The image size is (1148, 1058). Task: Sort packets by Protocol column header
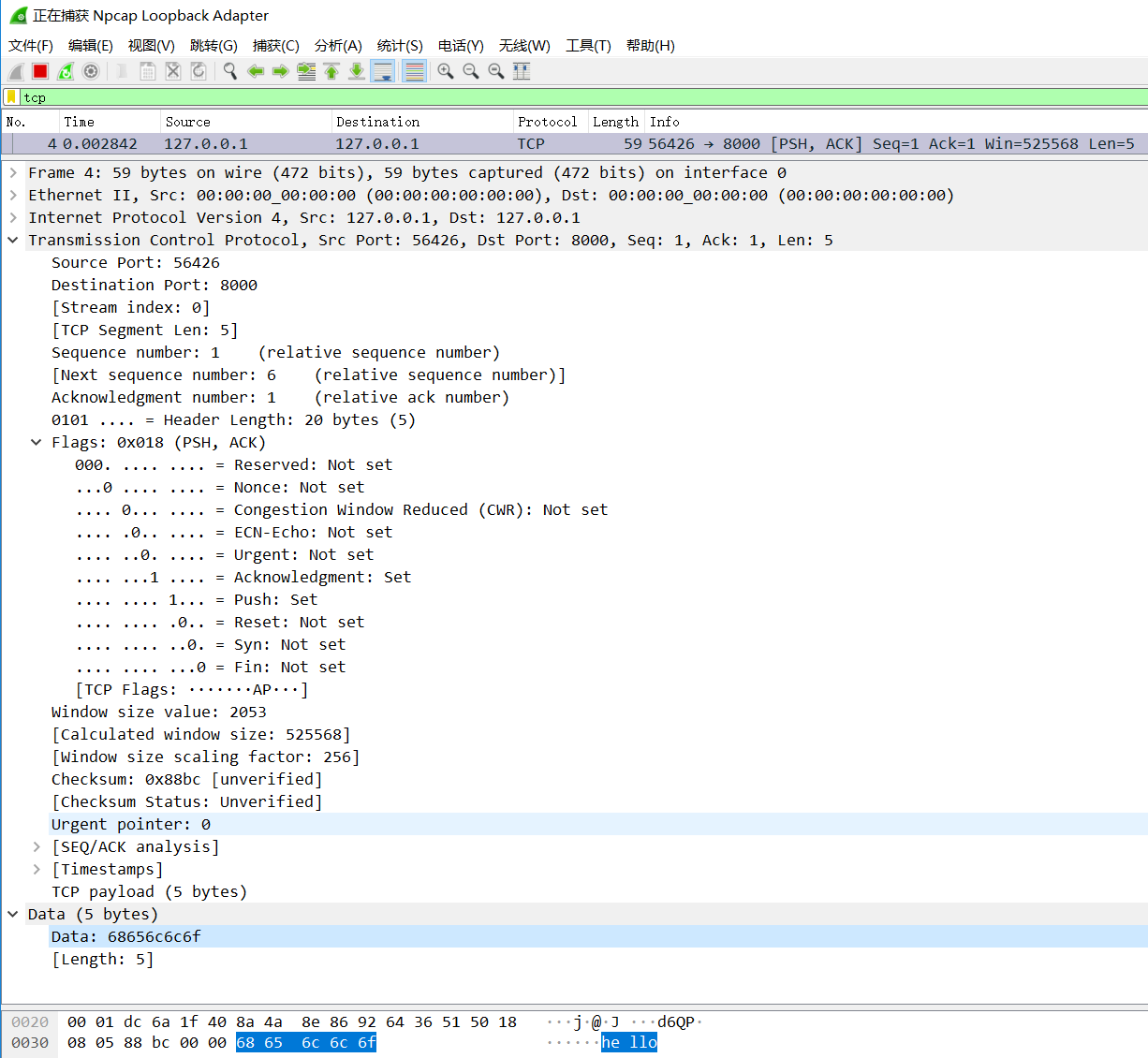tap(547, 122)
